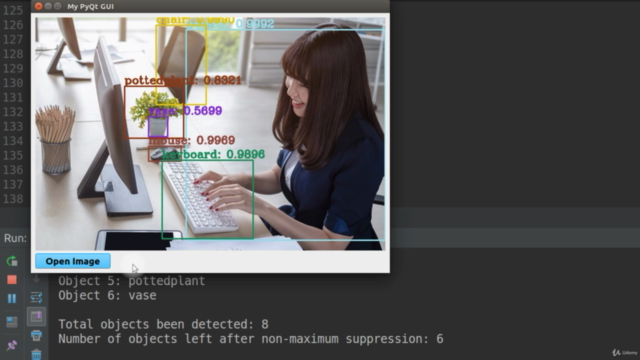Image resolution: width=640 pixels, height=360 pixels.
Task: Click line number 138 in the editor gutter
Action: [13, 199]
